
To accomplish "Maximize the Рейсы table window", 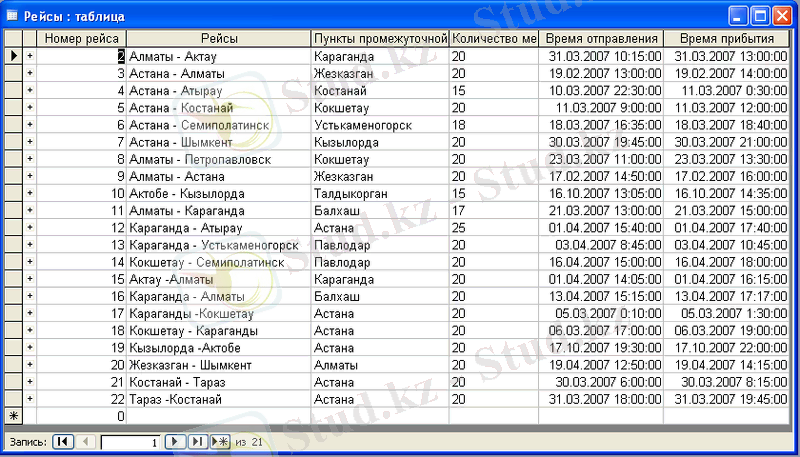I will 760,16.
